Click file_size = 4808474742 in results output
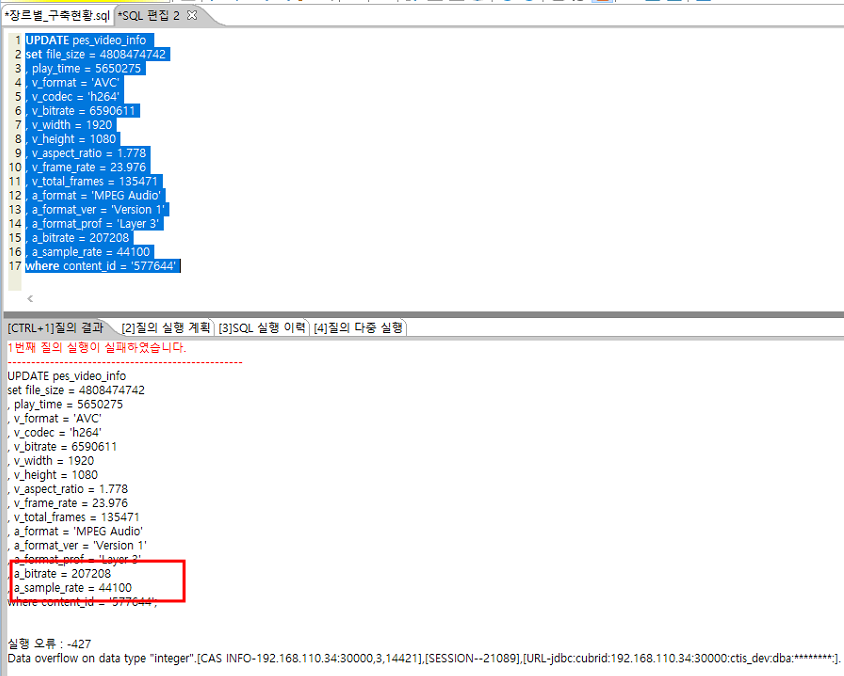Screen dimensions: 844x676 click(x=76, y=390)
